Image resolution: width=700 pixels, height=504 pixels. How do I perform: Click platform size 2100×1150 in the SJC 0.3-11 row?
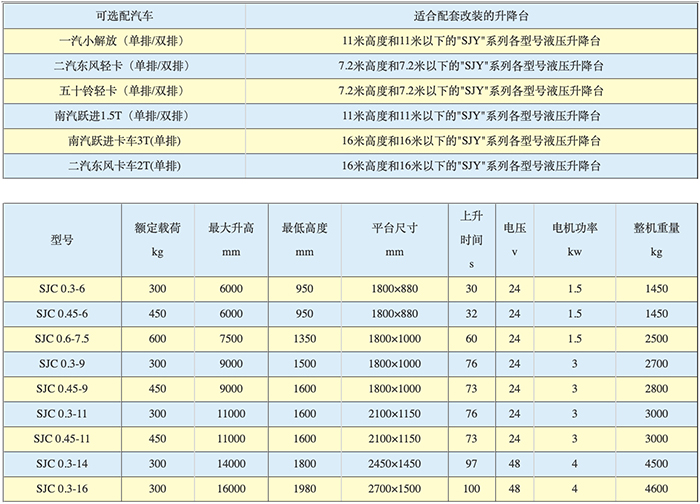[395, 414]
